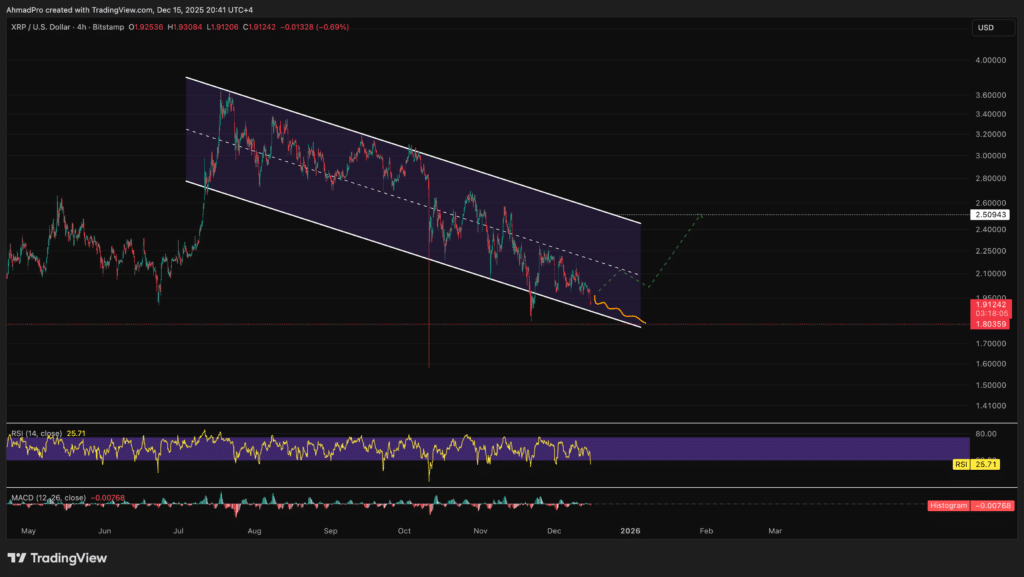Image resolution: width=1024 pixels, height=577 pixels.
Task: Select the RSI (14, close) indicator legend
Action: [x=35, y=433]
